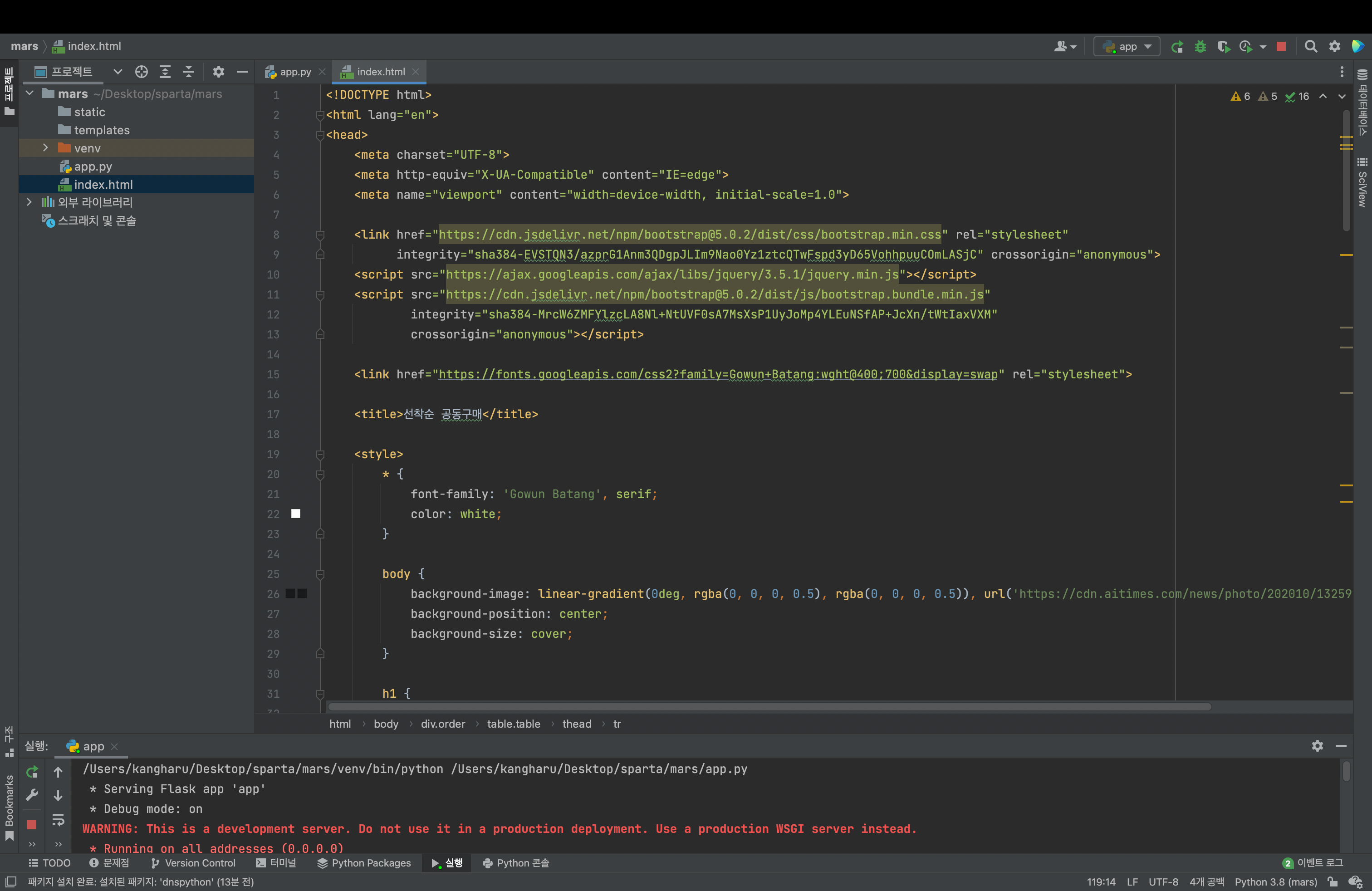Open Google Fonts stylesheet link

coord(718,375)
